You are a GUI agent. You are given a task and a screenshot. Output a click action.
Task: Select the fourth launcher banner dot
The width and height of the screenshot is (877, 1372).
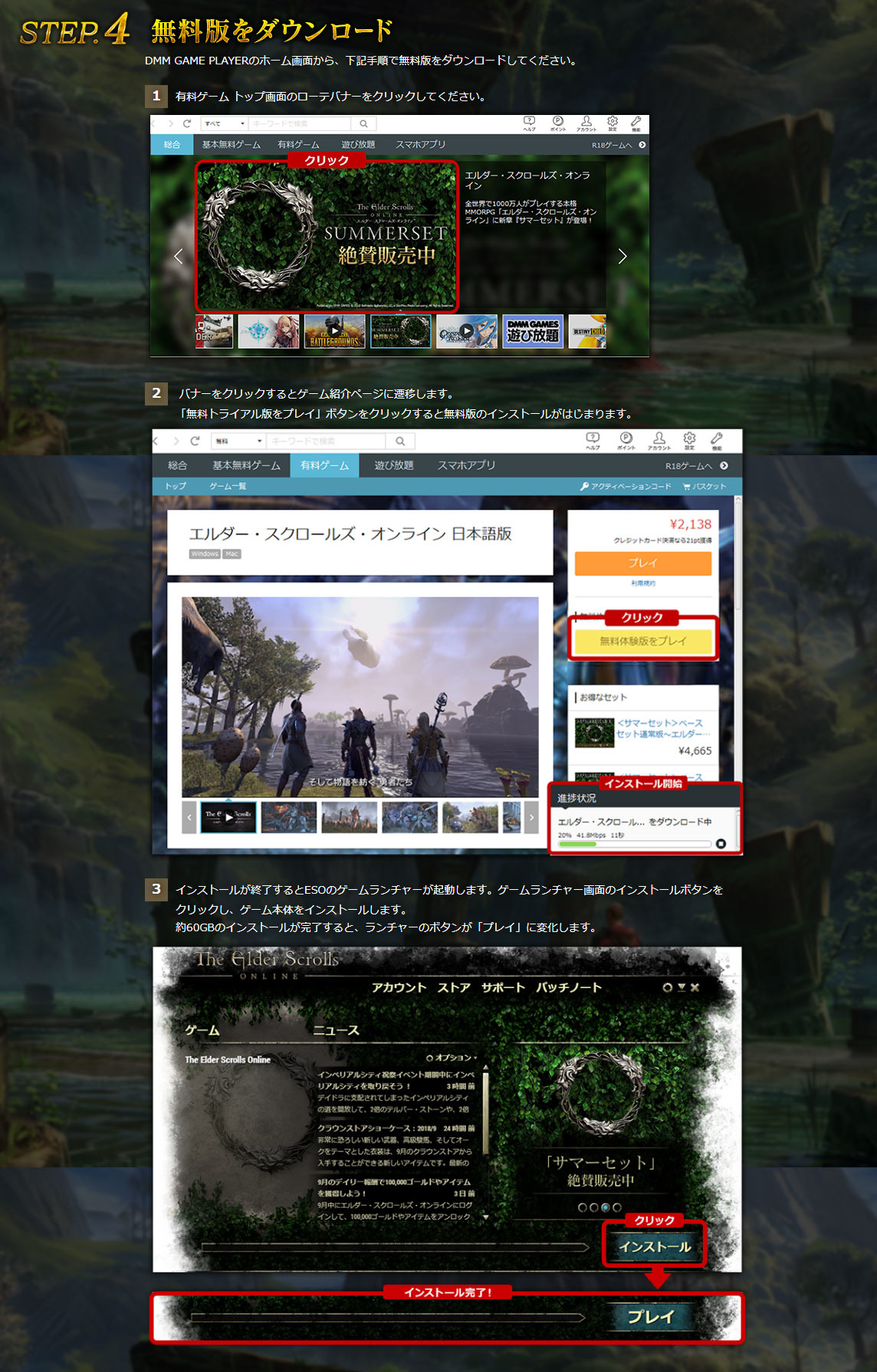[x=617, y=1207]
